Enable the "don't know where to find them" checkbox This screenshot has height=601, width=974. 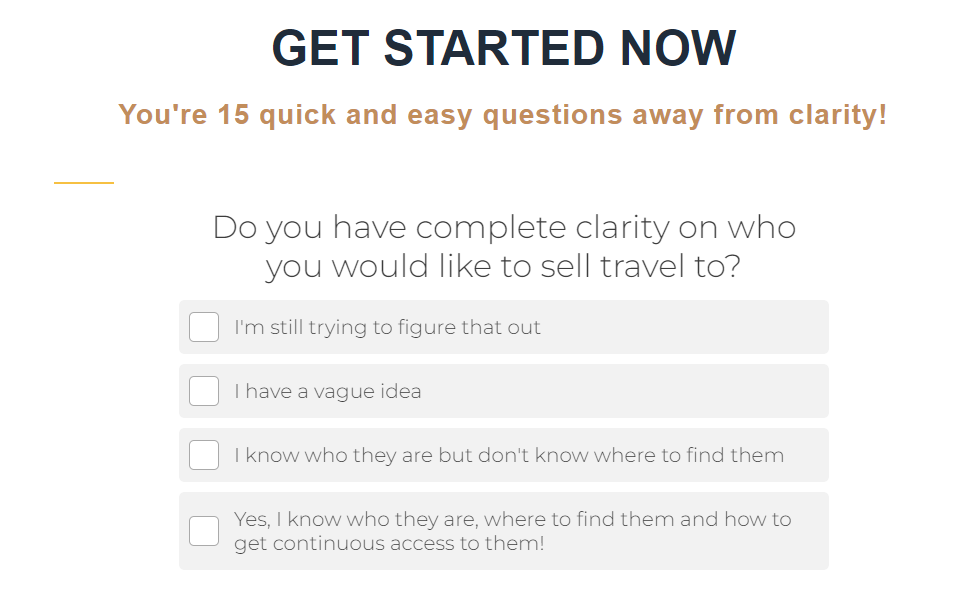[x=204, y=455]
